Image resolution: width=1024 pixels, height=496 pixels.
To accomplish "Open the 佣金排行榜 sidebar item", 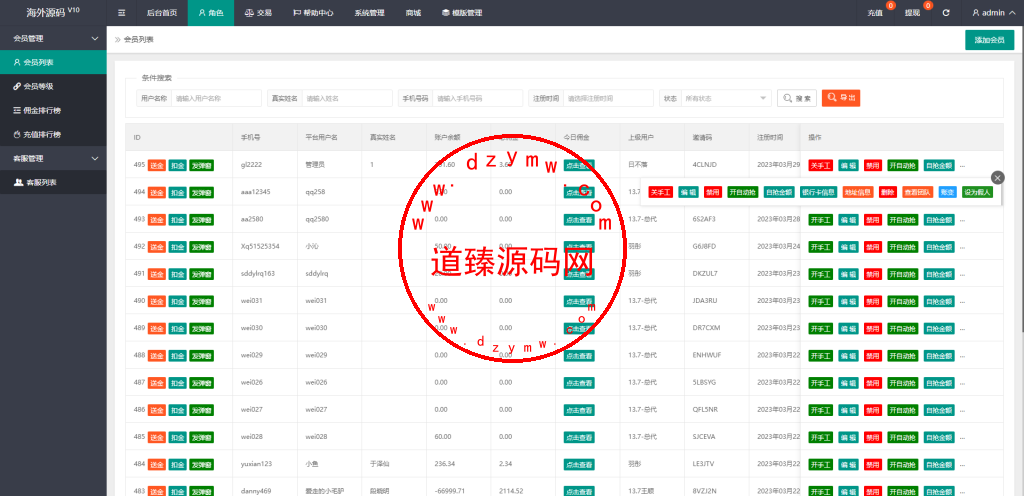I will (x=53, y=110).
